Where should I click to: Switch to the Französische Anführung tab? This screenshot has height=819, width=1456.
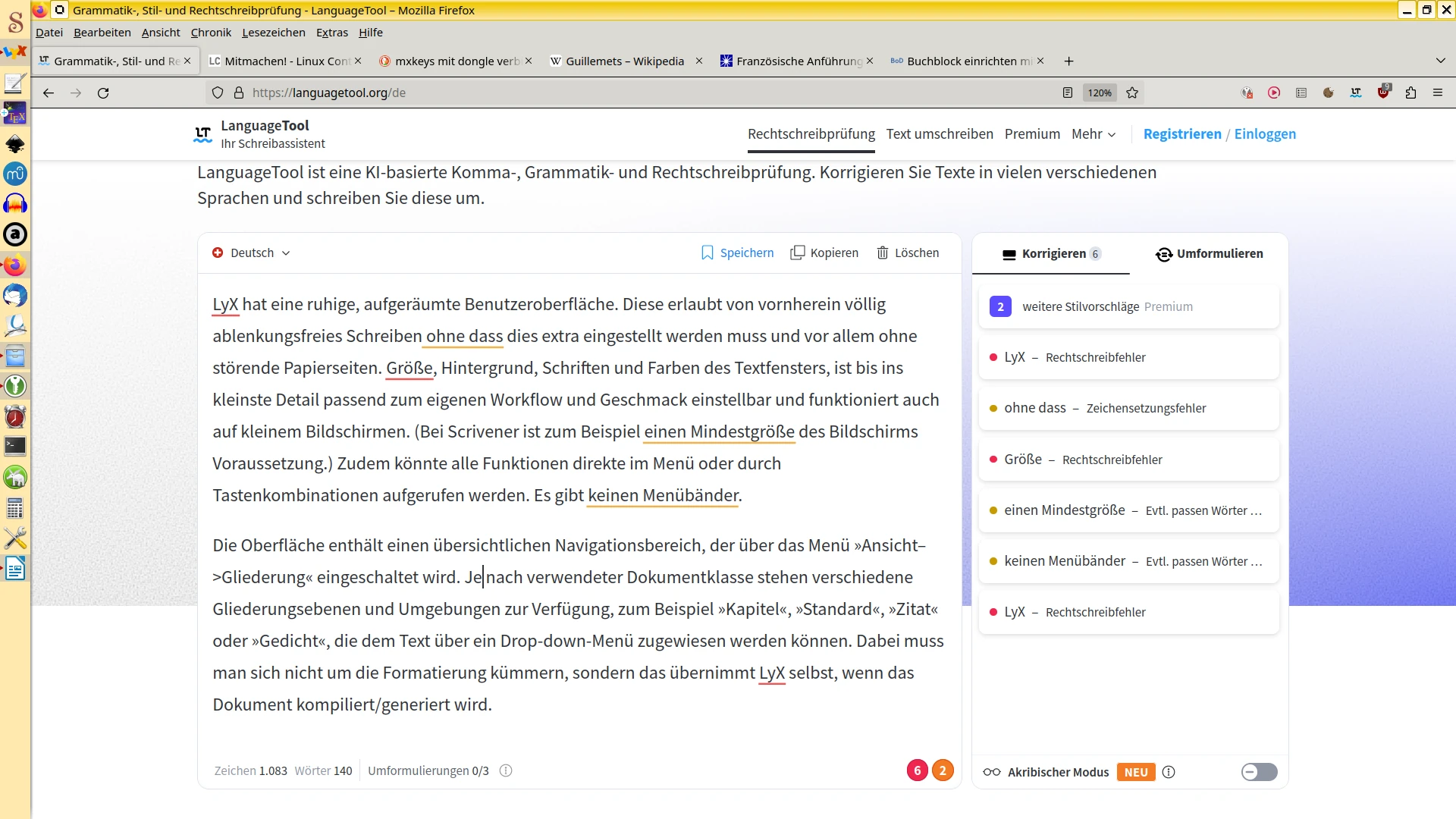[x=796, y=61]
